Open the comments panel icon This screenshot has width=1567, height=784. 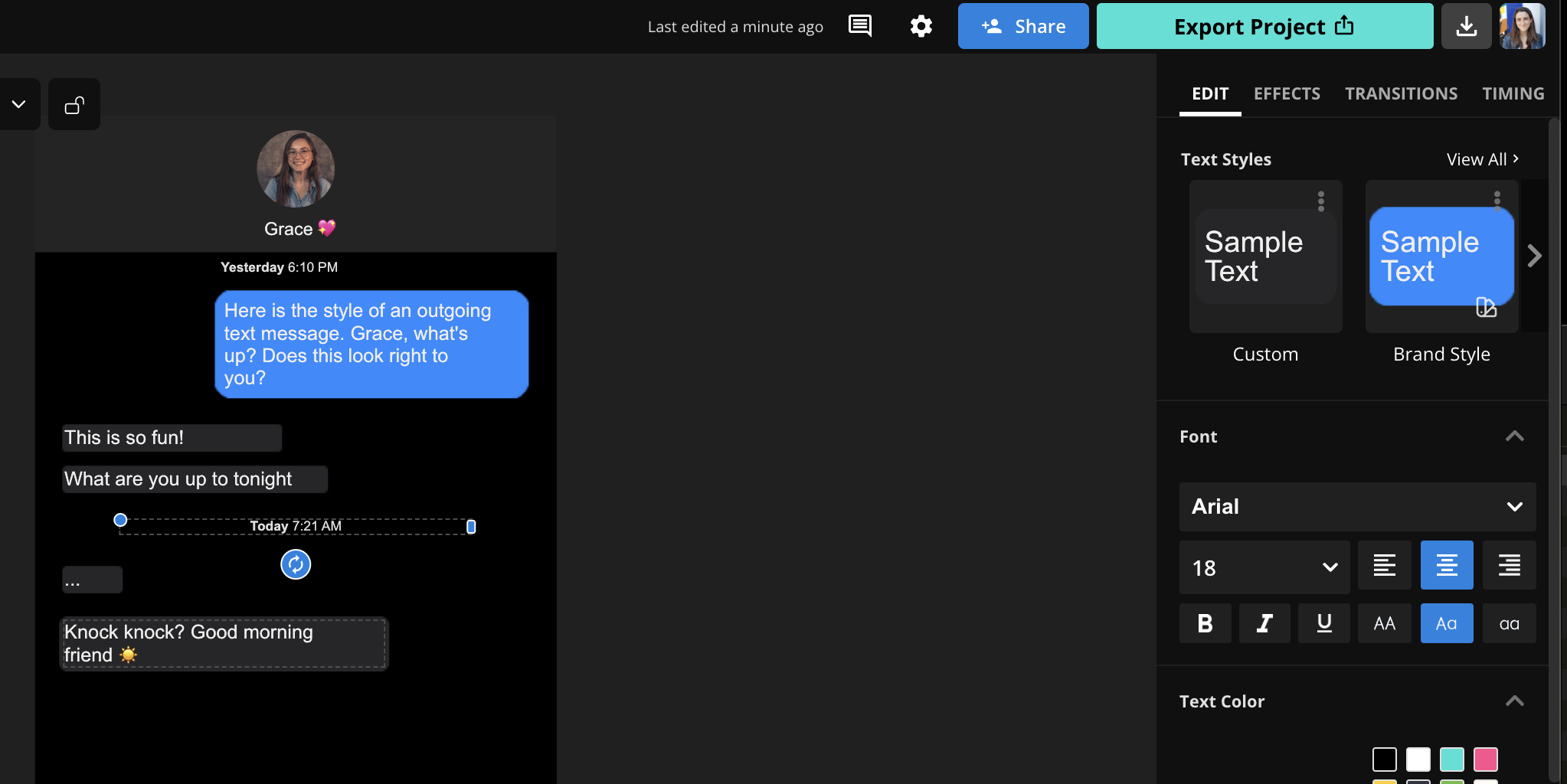coord(860,26)
